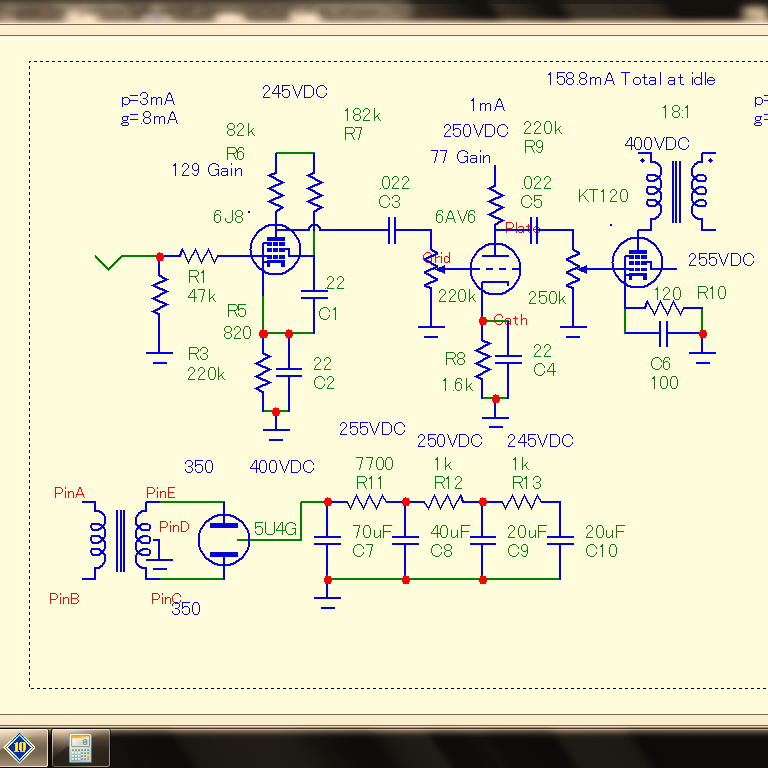
Task: Click the blue diamond "10" taskbar icon
Action: [x=19, y=747]
